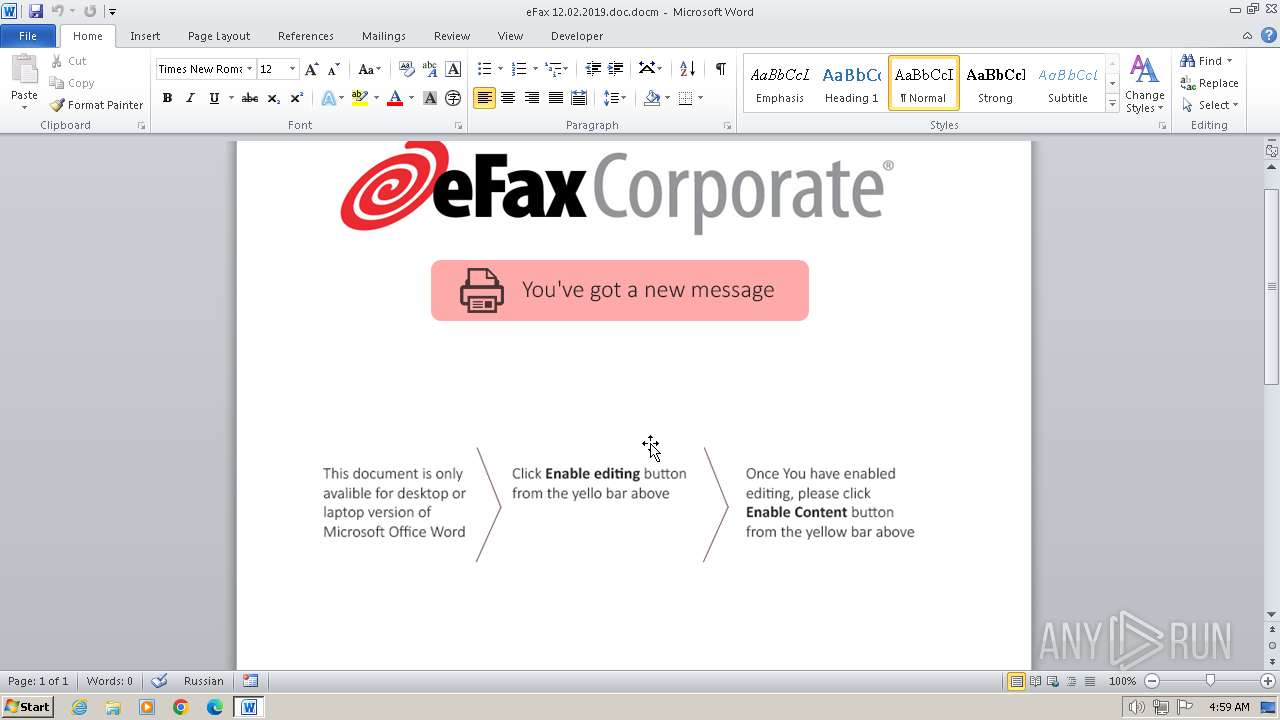Click the Text Highlight Color button
The image size is (1280, 720).
coord(360,98)
